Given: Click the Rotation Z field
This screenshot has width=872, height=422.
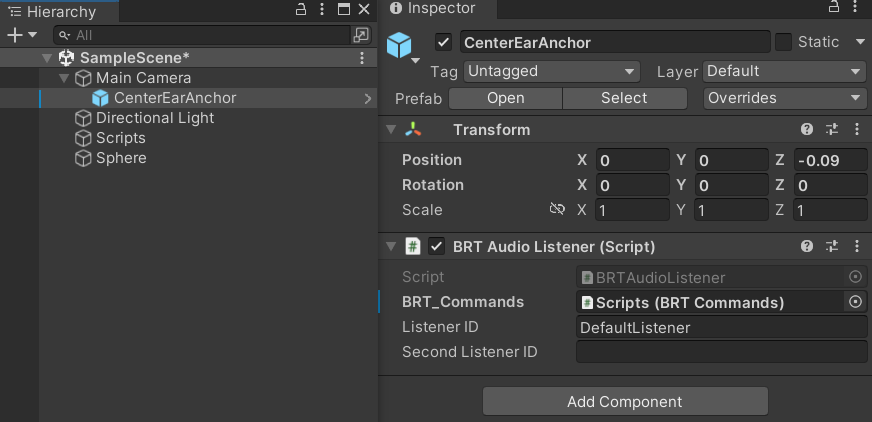Looking at the screenshot, I should coord(830,185).
